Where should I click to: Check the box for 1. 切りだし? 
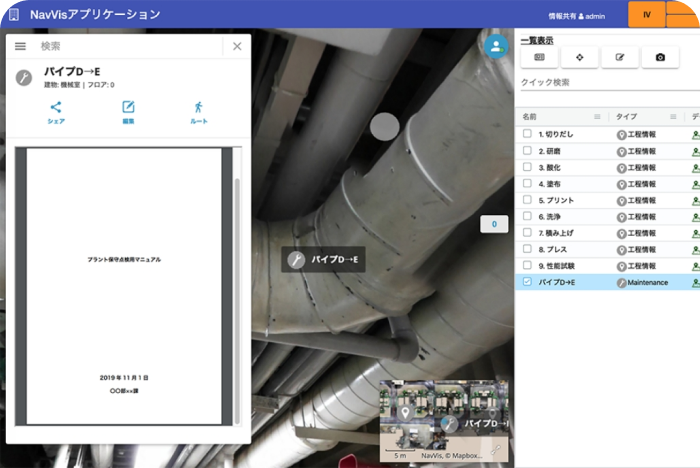527,134
